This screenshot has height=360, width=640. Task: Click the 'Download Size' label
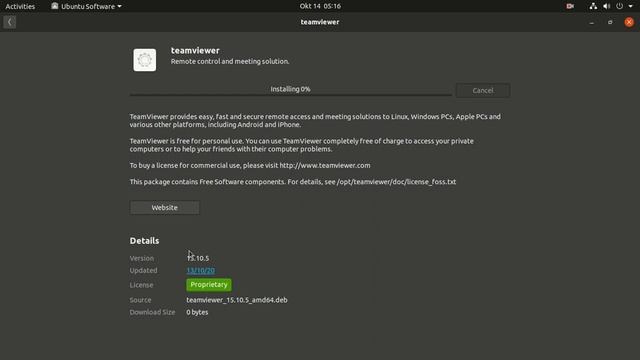click(152, 312)
